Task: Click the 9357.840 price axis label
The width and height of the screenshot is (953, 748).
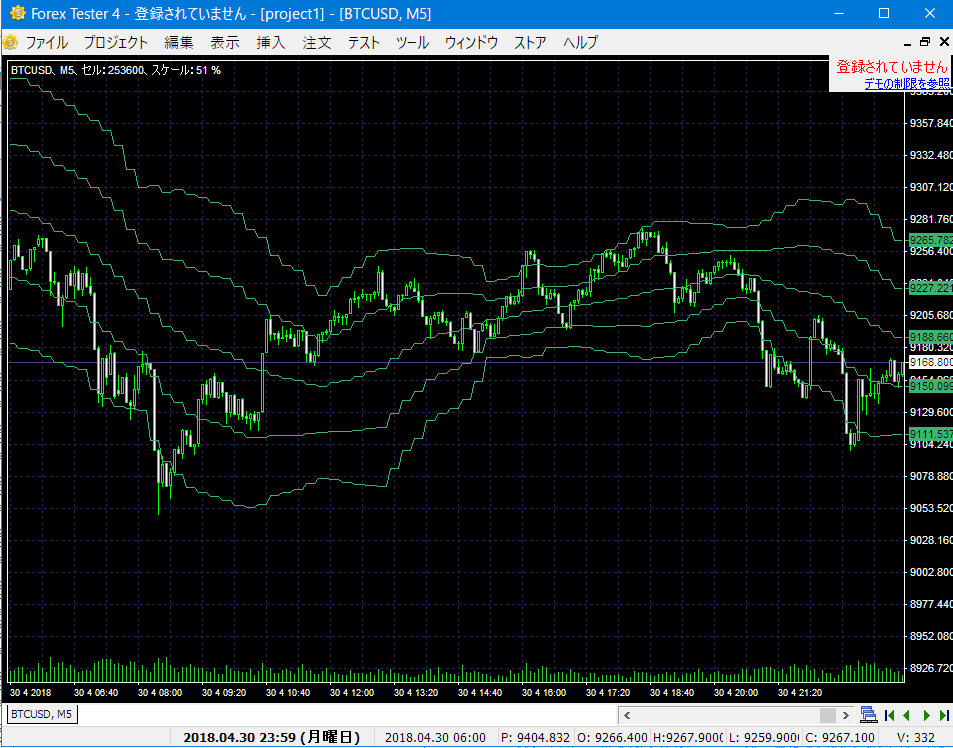Action: 931,123
